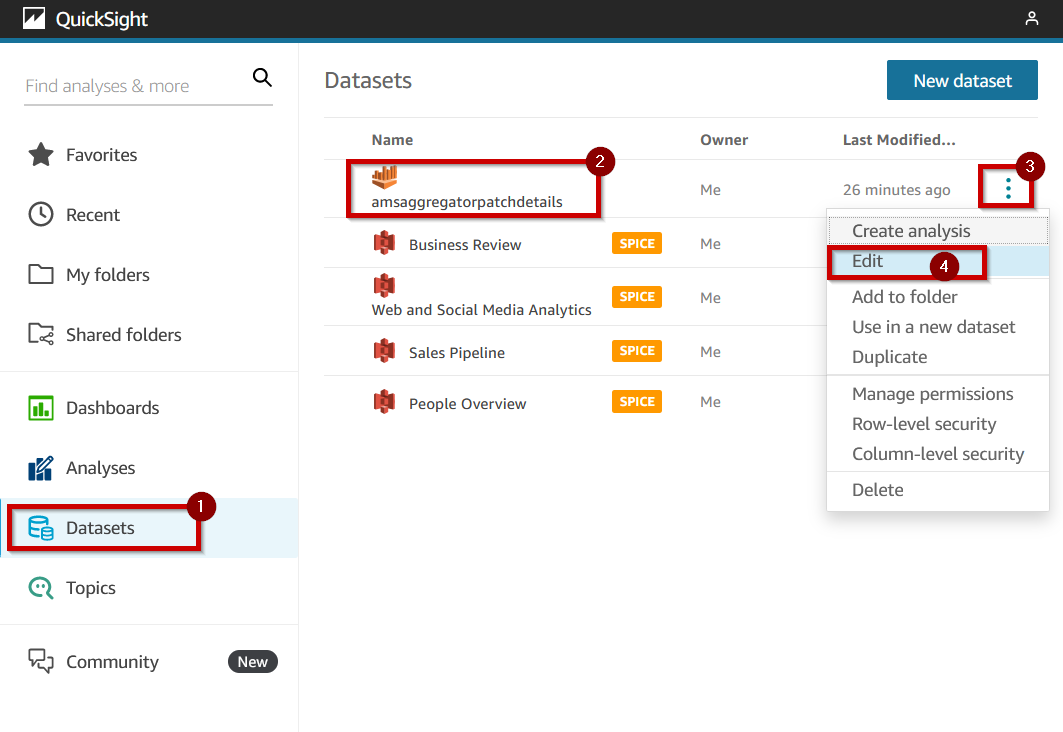Screen dimensions: 1063x732
Task: Open the People Overview dataset name
Action: (x=467, y=403)
